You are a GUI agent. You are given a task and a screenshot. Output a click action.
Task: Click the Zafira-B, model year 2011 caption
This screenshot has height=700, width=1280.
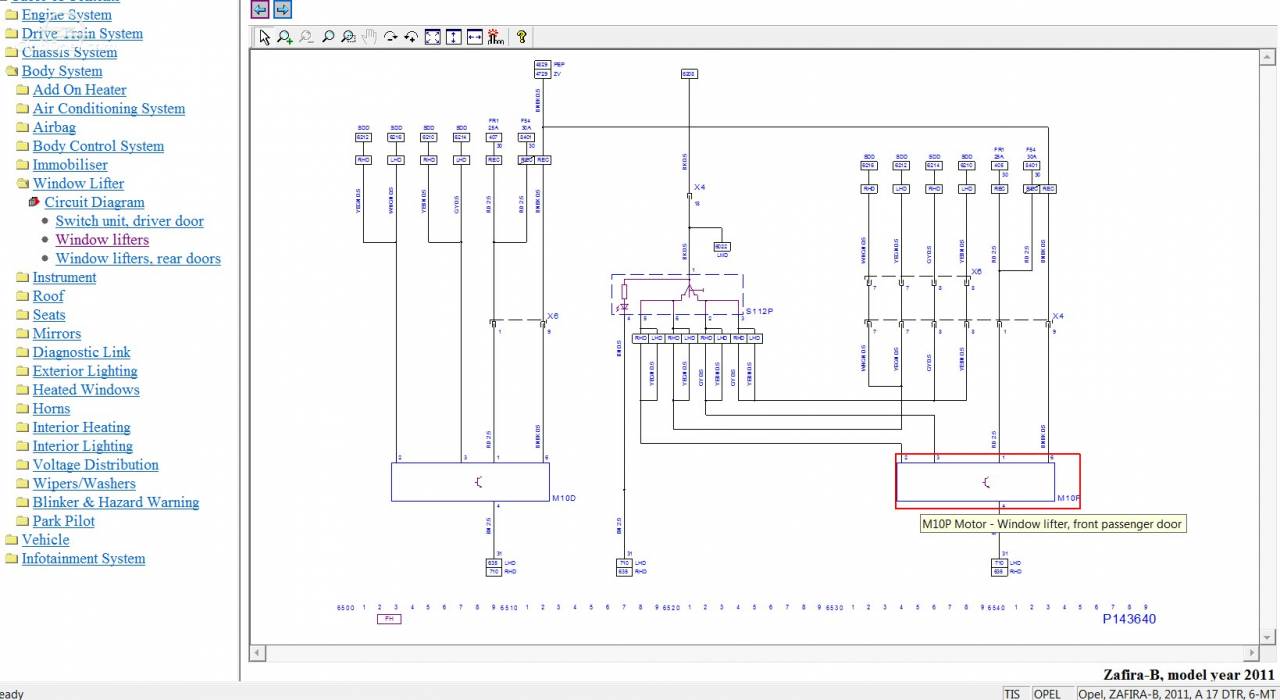[1189, 675]
